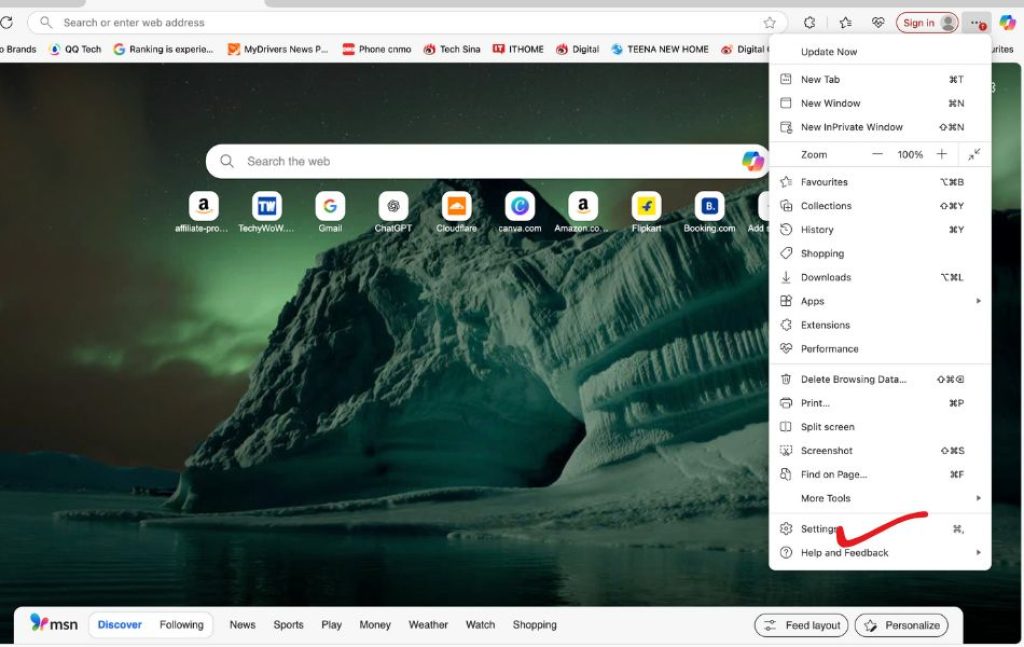
Task: Choose Print... from the menu
Action: 880,403
